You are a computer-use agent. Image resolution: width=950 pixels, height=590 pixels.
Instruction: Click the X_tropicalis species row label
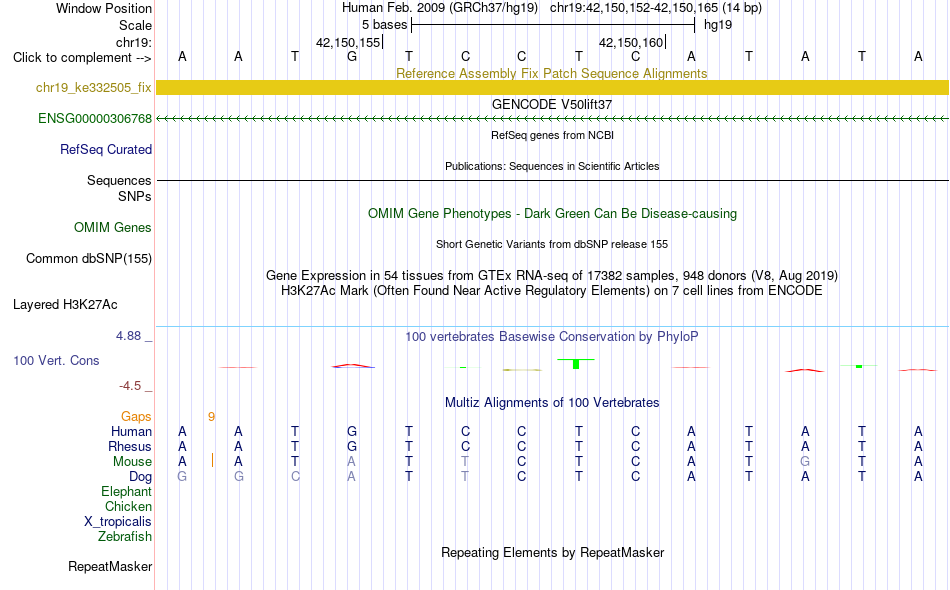point(118,522)
